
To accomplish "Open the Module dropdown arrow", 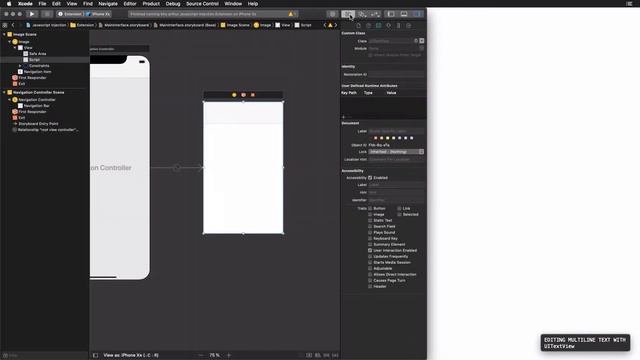I will pos(422,48).
